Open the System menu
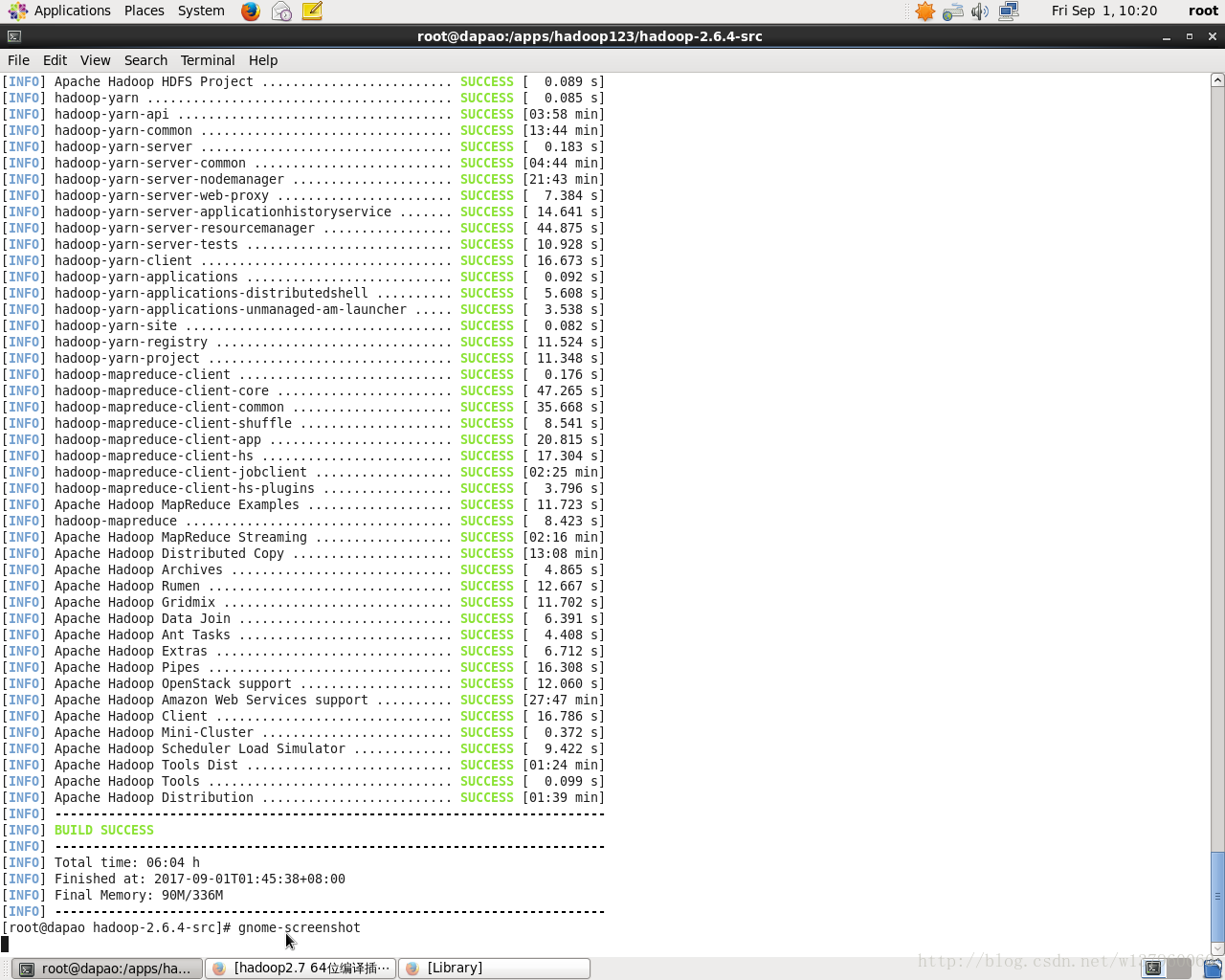The width and height of the screenshot is (1225, 980). (201, 11)
